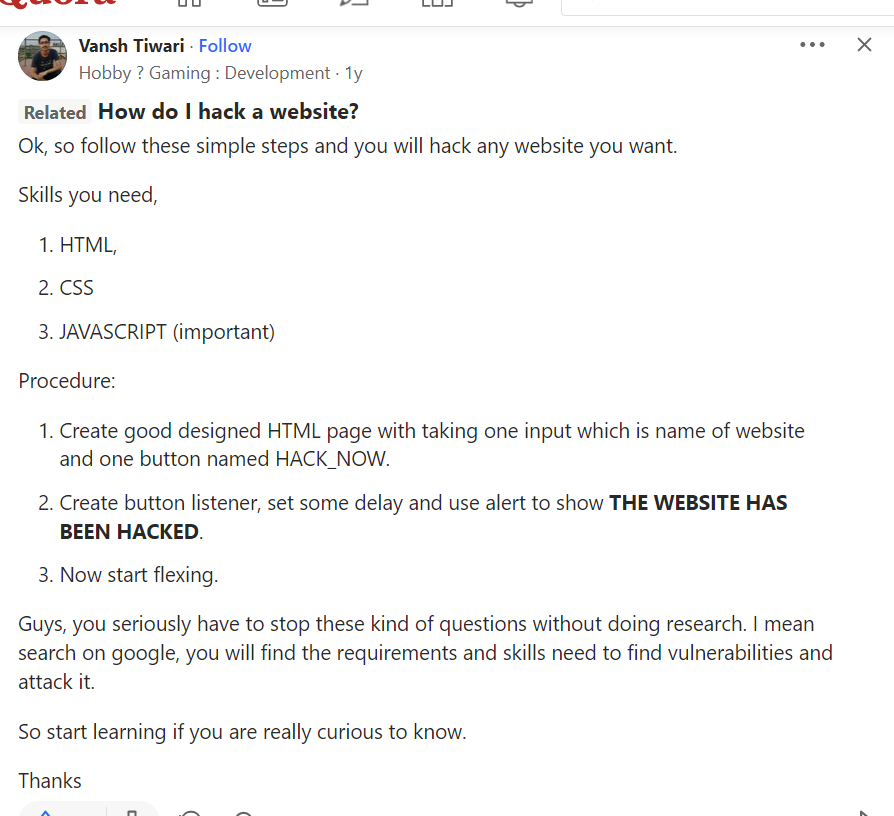The height and width of the screenshot is (816, 894).
Task: Open the Answer icon in the nav bar
Action: tap(354, 4)
